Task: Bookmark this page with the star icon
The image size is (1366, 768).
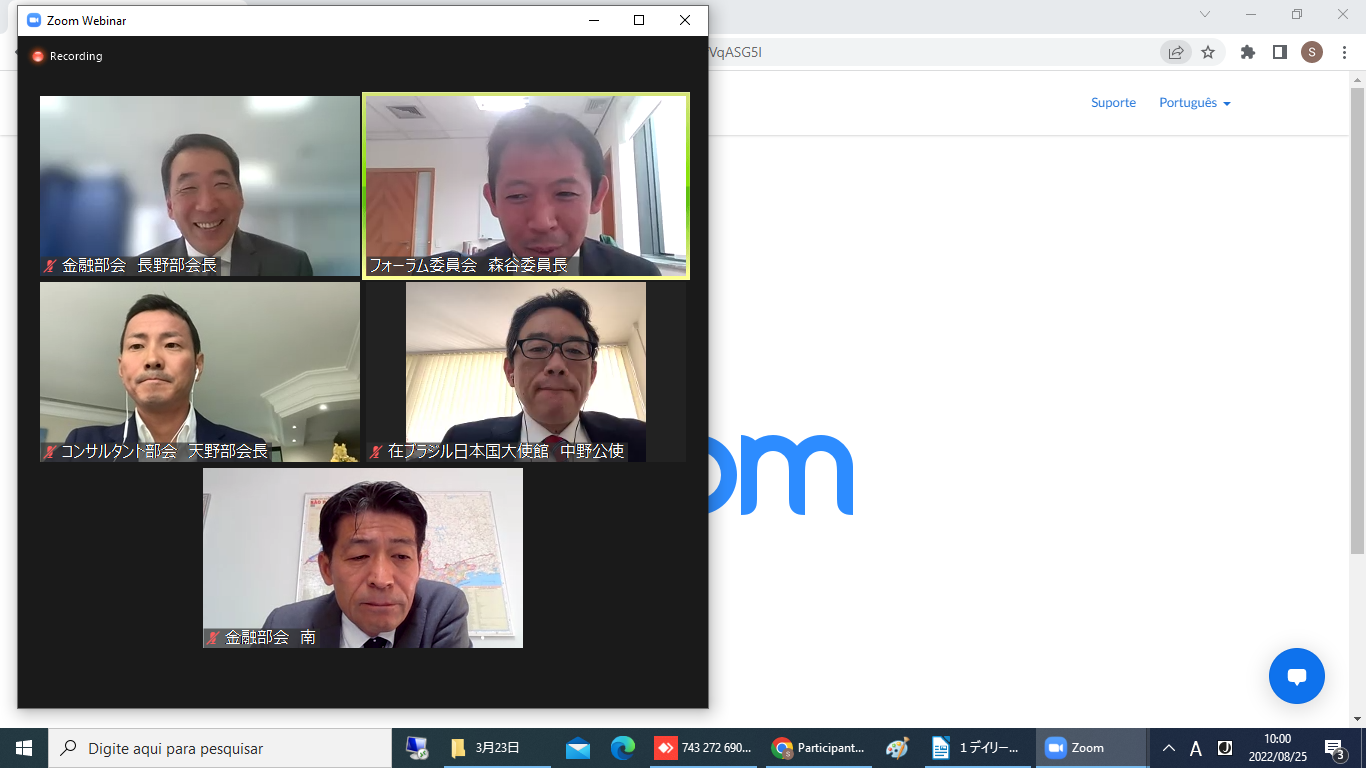Action: pos(1208,52)
